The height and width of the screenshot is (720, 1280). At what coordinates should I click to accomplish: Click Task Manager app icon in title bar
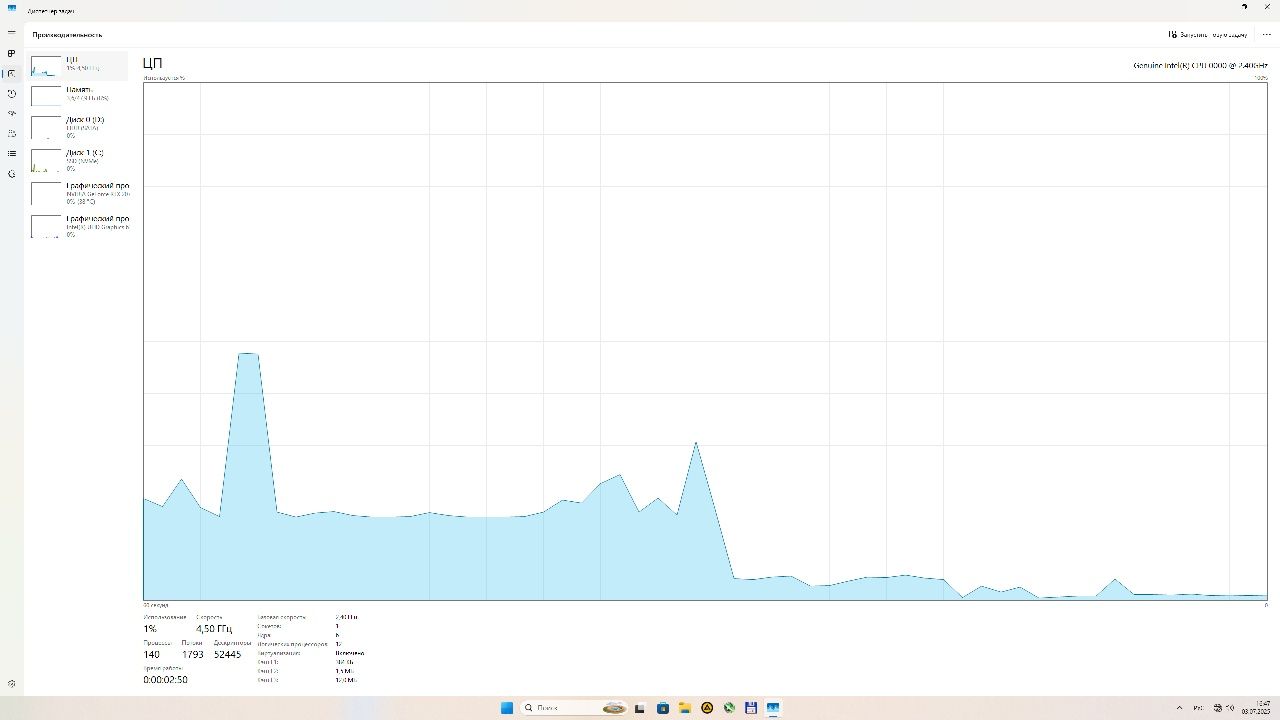12,8
